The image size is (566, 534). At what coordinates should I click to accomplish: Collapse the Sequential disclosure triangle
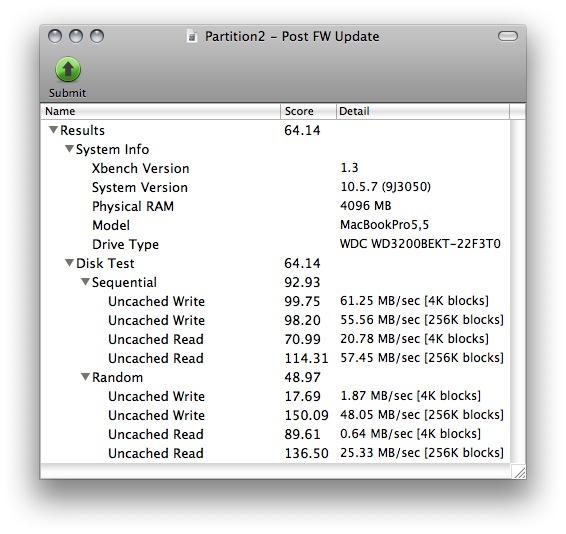[85, 281]
